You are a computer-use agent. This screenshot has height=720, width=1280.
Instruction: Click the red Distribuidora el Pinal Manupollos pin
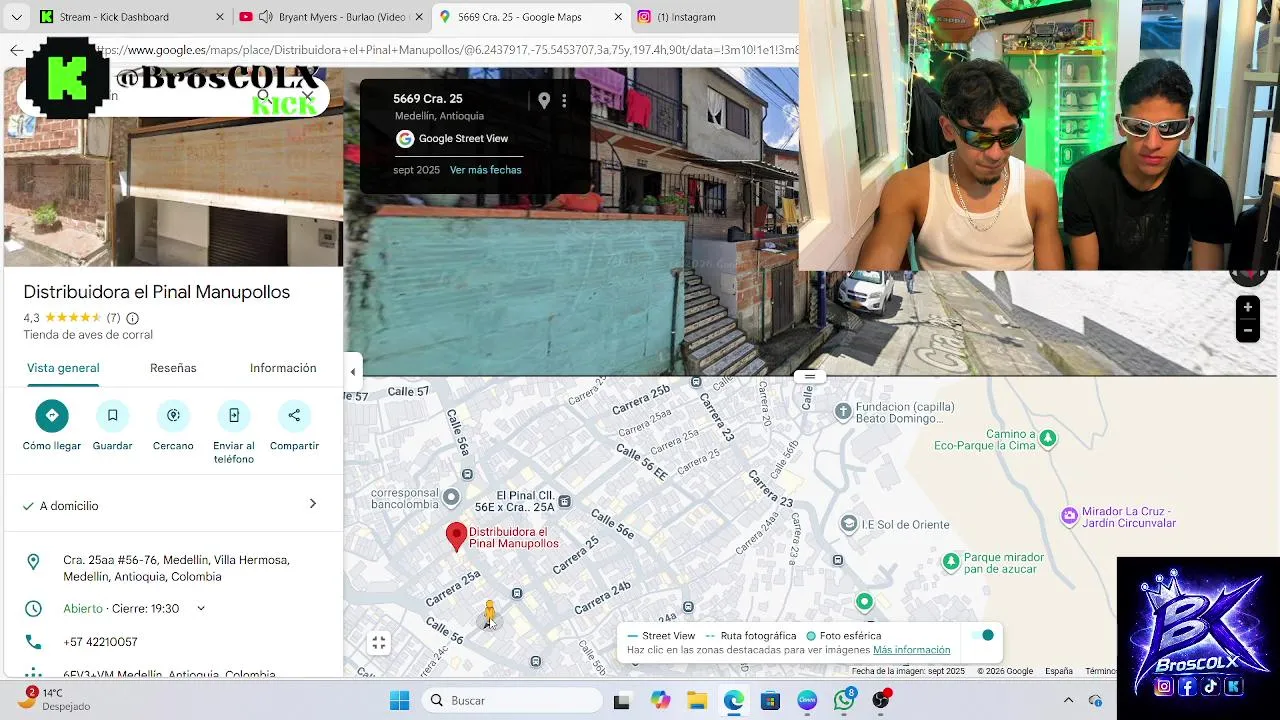[x=456, y=537]
